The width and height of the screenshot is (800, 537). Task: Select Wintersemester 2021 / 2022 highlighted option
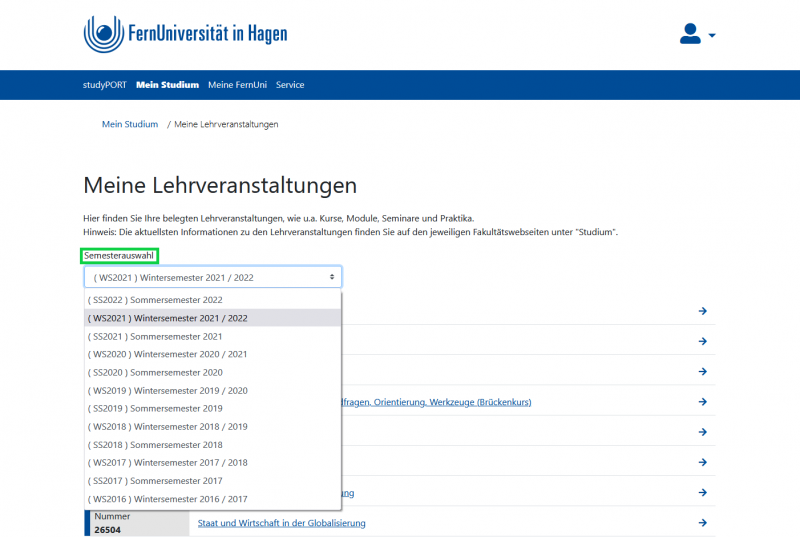pos(167,318)
